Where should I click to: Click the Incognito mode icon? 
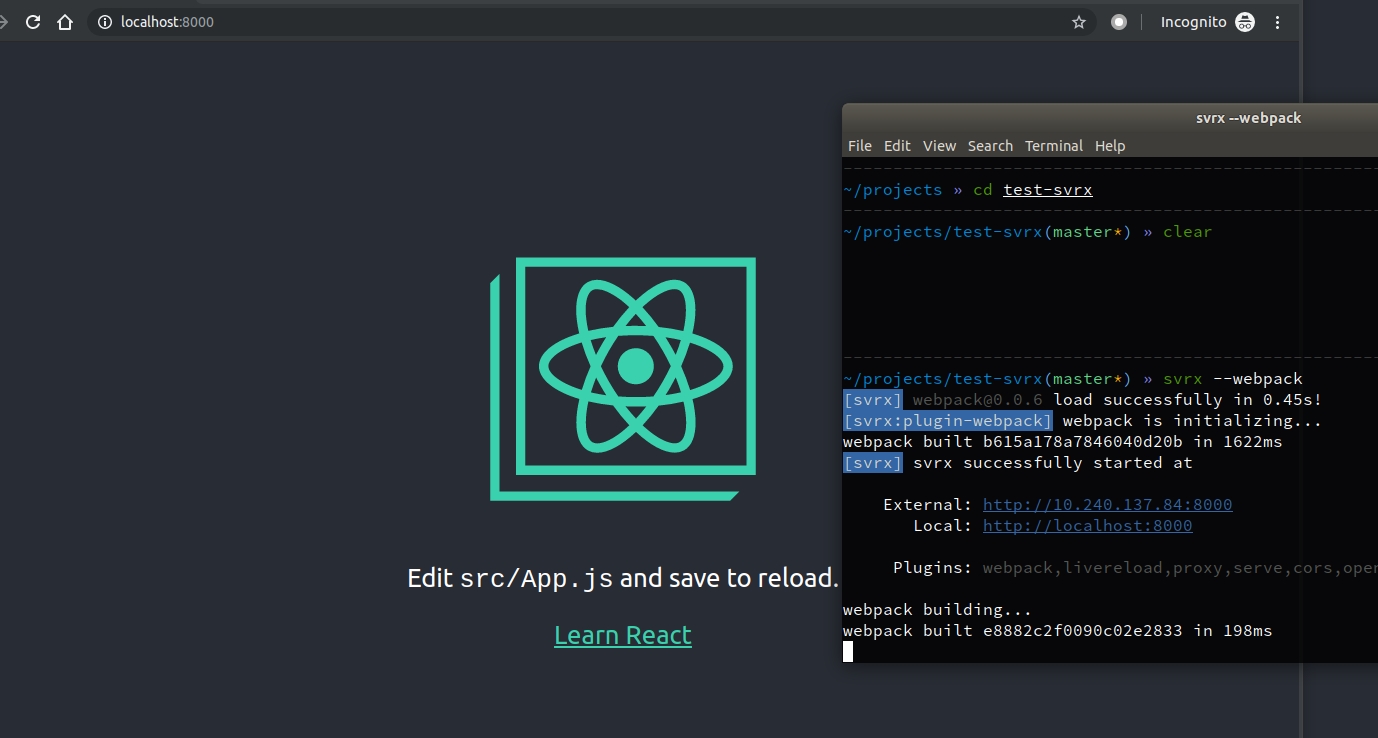pyautogui.click(x=1244, y=22)
